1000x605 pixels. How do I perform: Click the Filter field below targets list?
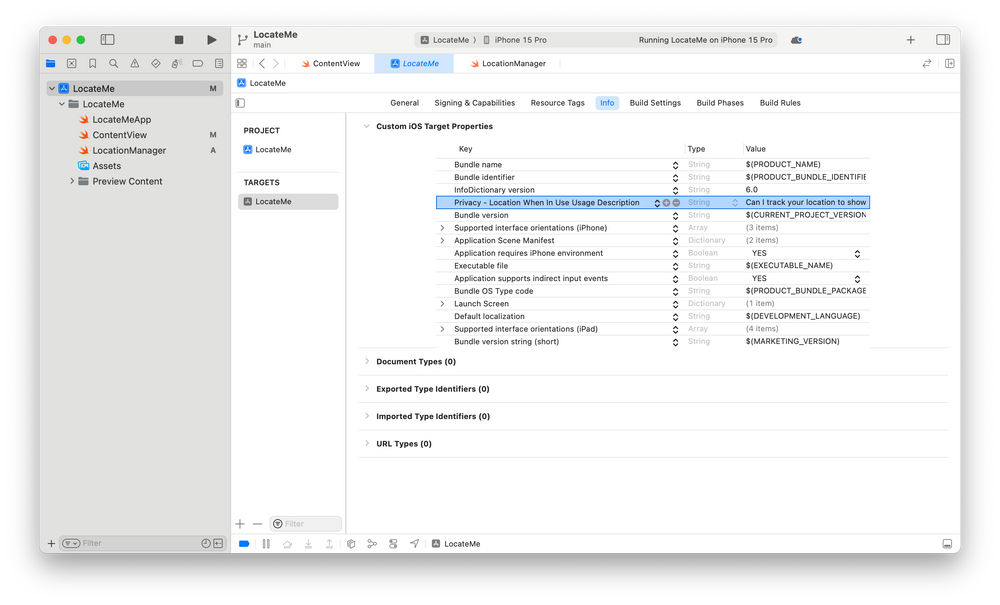(x=305, y=523)
